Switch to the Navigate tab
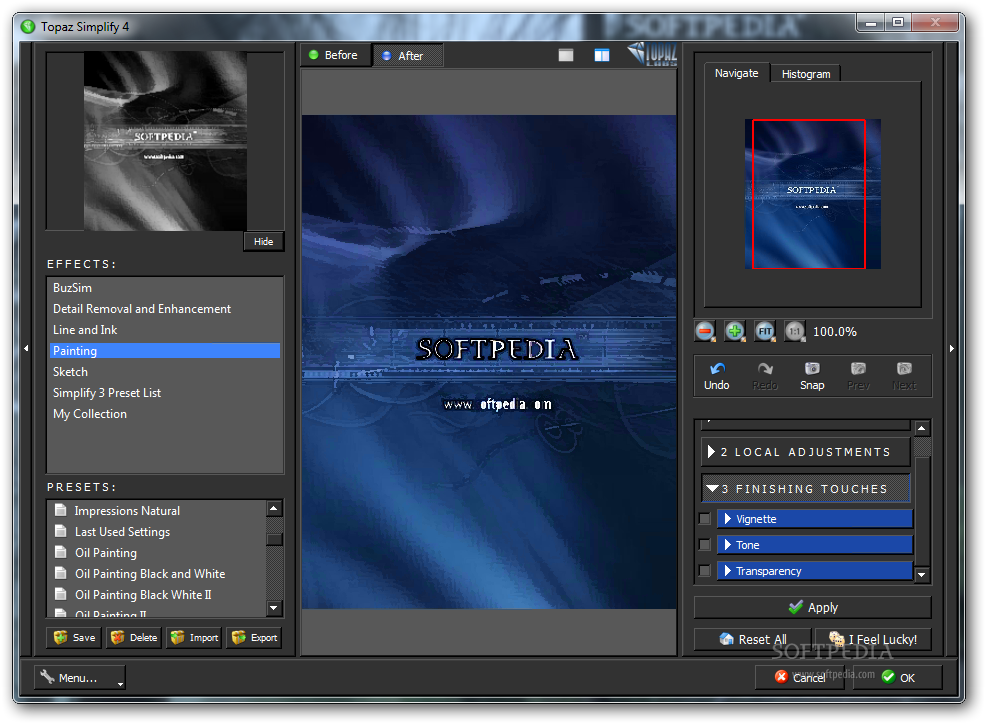Screen dimensions: 986x724 point(736,73)
